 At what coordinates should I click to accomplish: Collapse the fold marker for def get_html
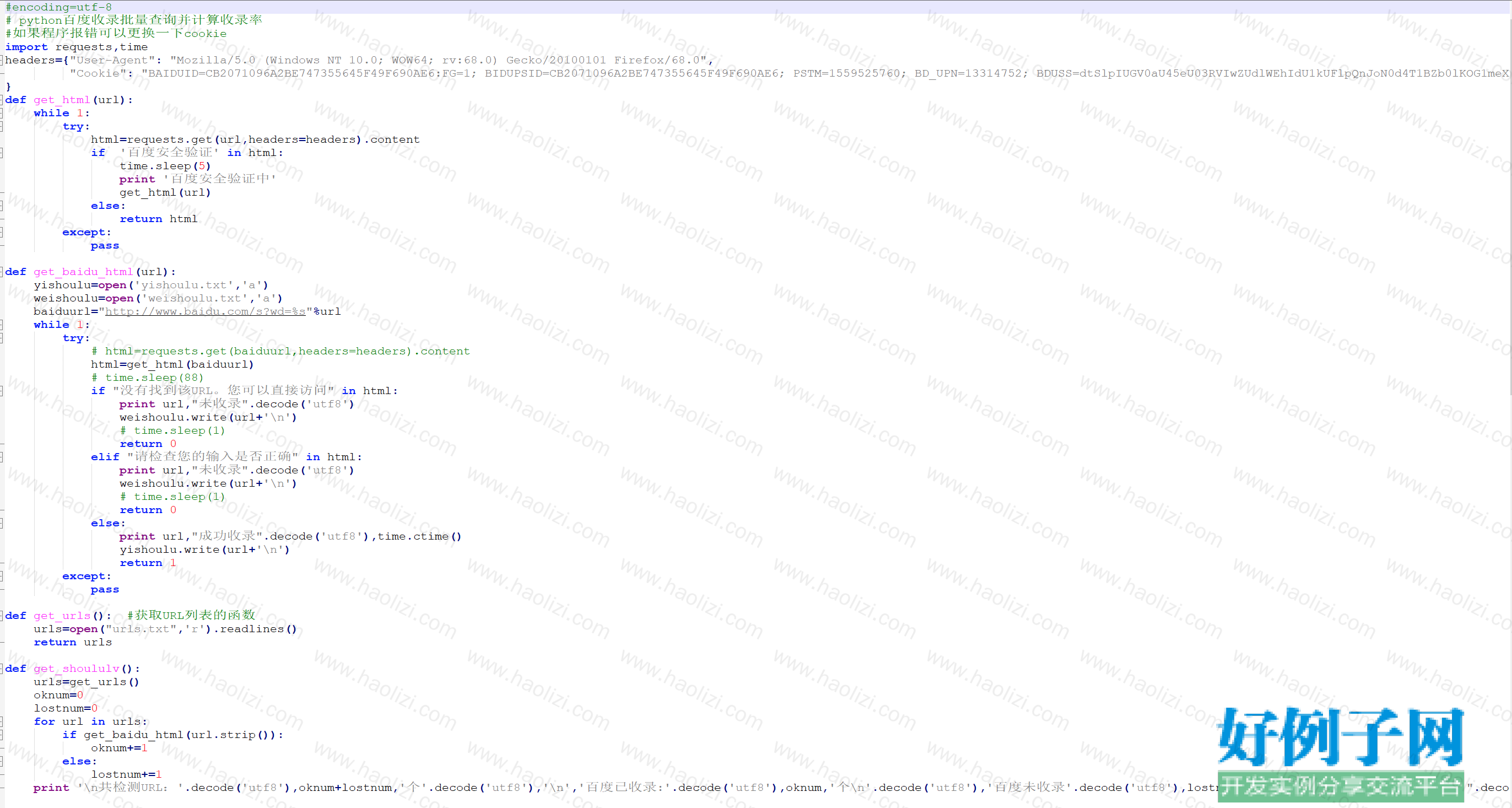[2, 100]
